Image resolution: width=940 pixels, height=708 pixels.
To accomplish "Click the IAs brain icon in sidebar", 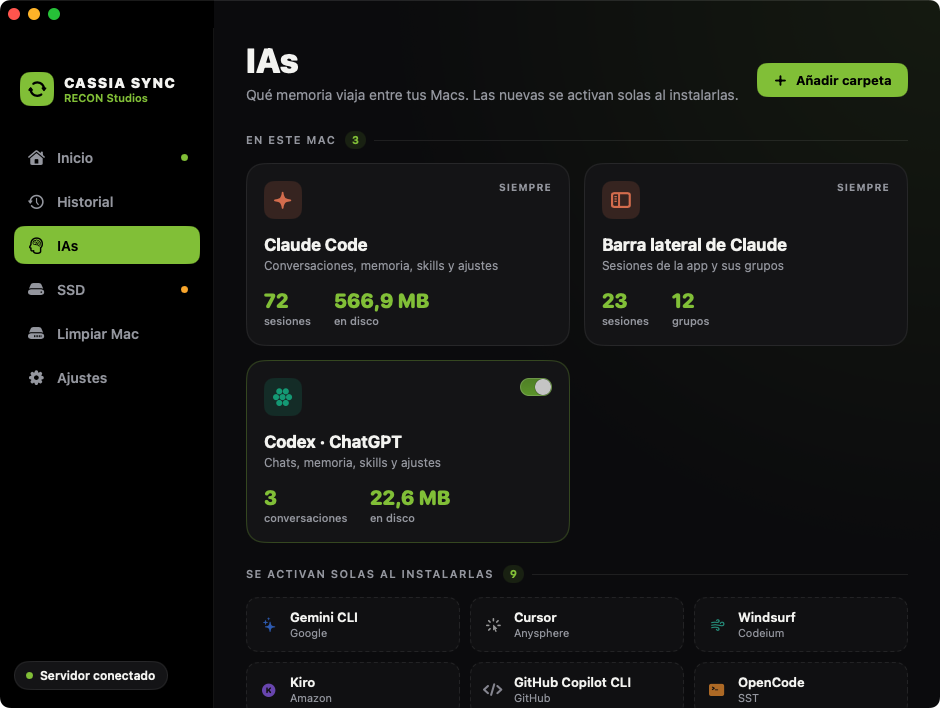I will pyautogui.click(x=37, y=246).
